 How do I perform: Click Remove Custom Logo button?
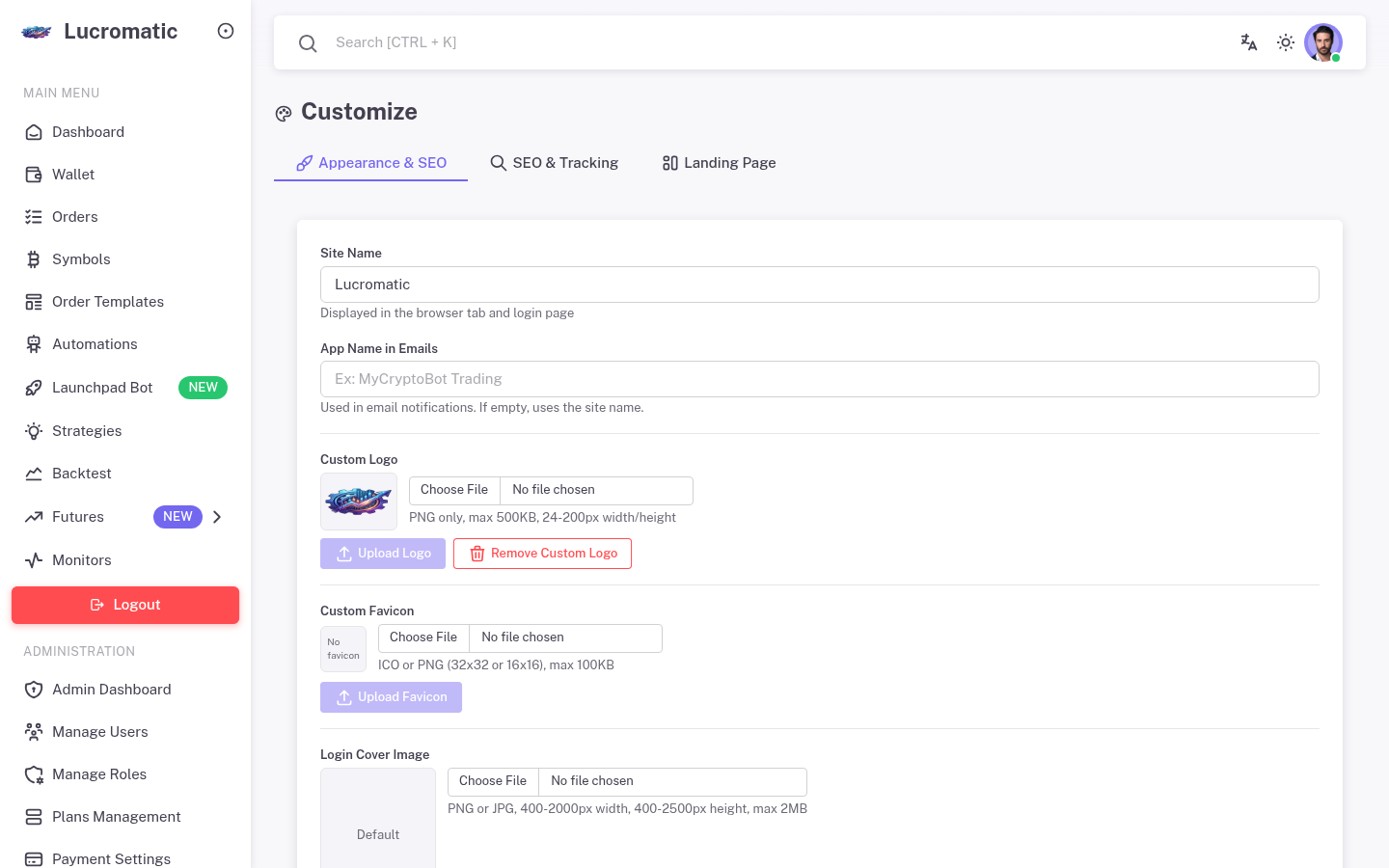tap(542, 554)
